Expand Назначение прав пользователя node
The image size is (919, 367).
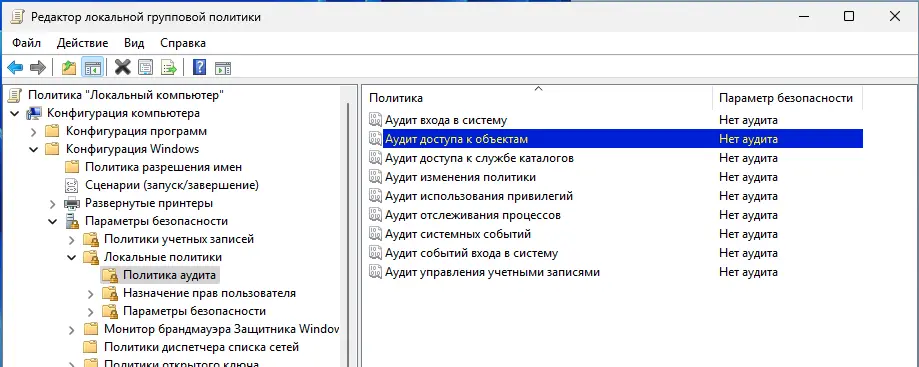coord(90,293)
